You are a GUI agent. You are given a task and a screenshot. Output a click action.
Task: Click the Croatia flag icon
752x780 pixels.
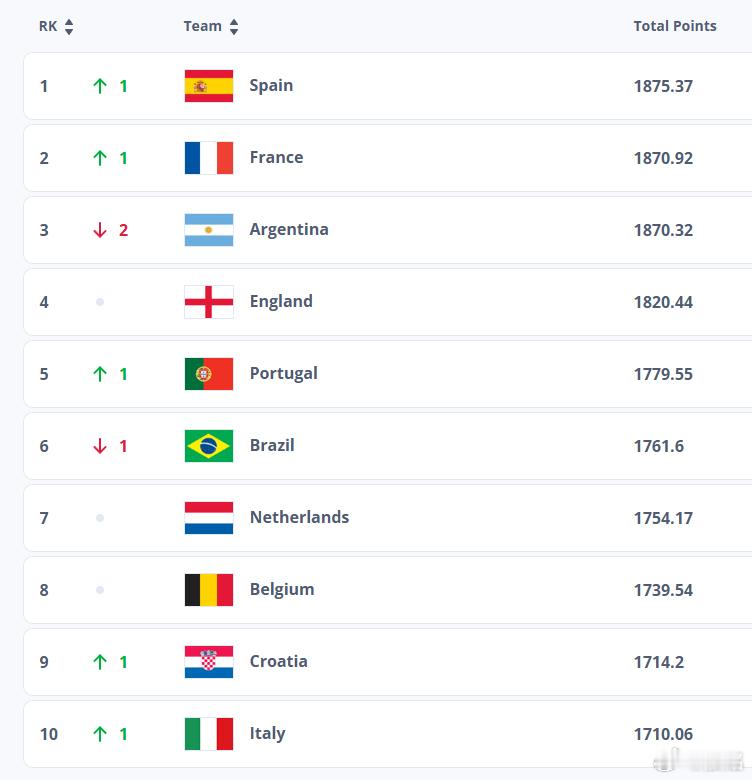pyautogui.click(x=209, y=662)
